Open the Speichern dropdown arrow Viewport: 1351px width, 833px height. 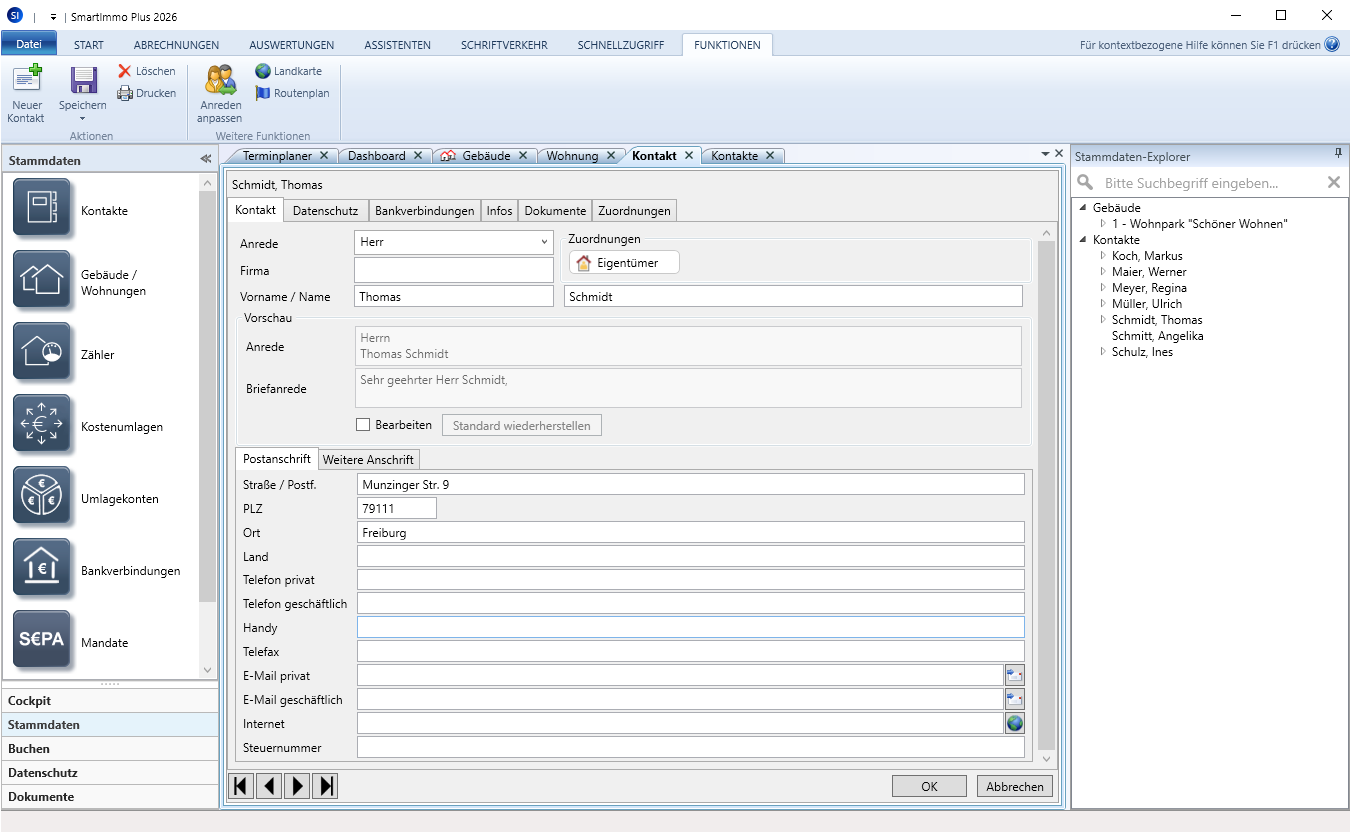coord(82,119)
